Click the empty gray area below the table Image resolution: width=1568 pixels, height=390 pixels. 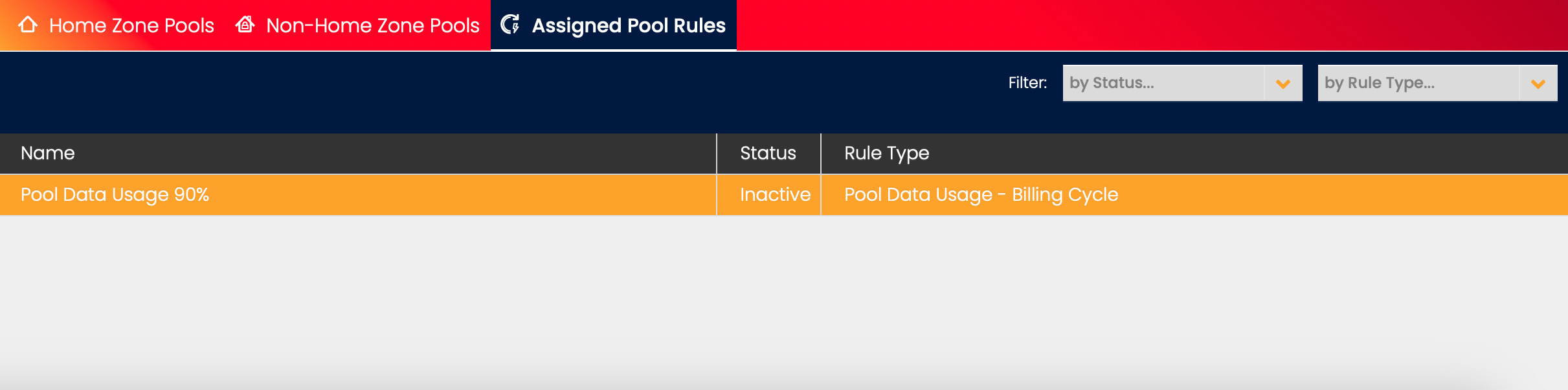[777, 298]
